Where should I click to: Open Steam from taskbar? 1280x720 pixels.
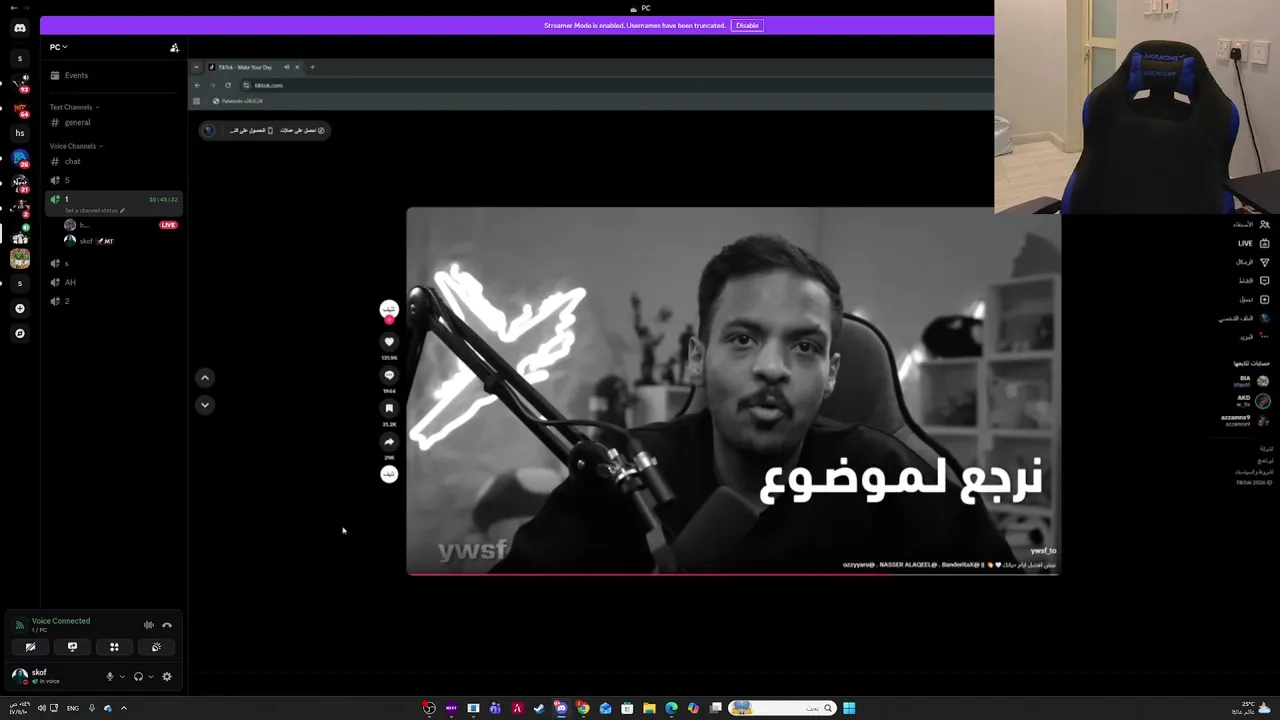[539, 708]
